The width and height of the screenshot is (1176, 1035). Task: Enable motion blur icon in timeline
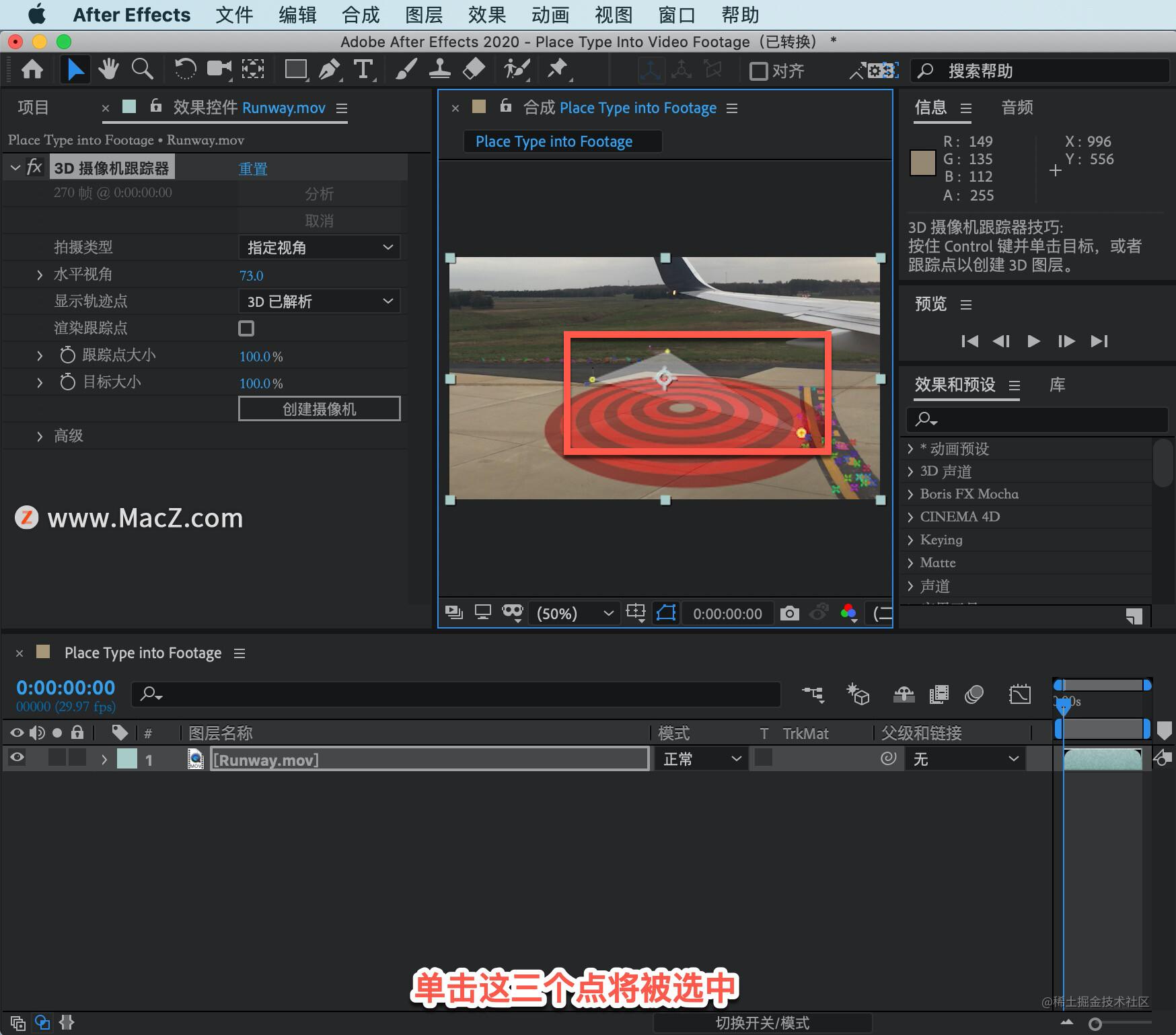point(973,694)
